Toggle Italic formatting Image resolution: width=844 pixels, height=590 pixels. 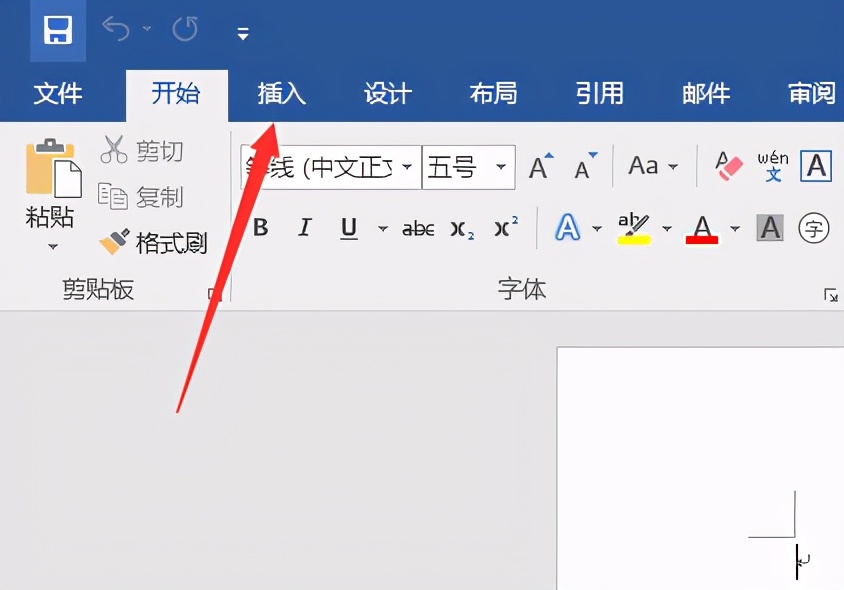[x=305, y=228]
